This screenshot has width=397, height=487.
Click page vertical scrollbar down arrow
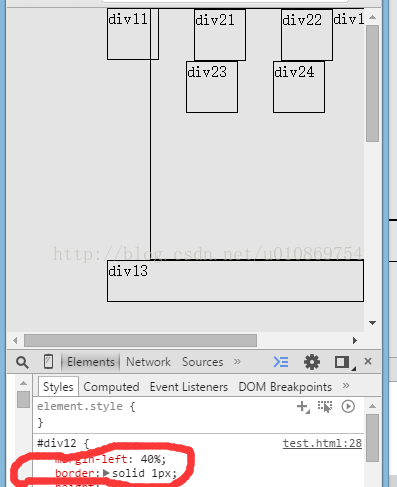(373, 323)
